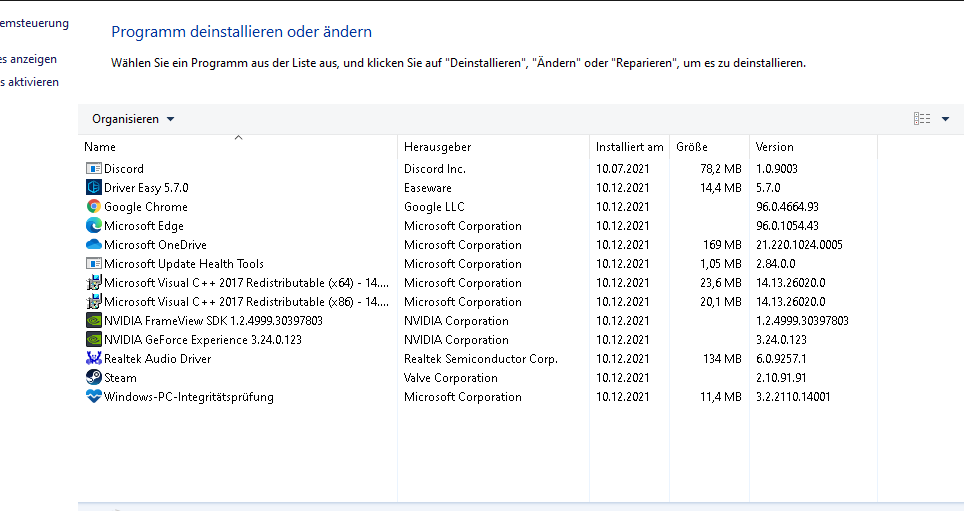Sort by Installiert am column header
Image resolution: width=964 pixels, height=511 pixels.
click(x=629, y=147)
